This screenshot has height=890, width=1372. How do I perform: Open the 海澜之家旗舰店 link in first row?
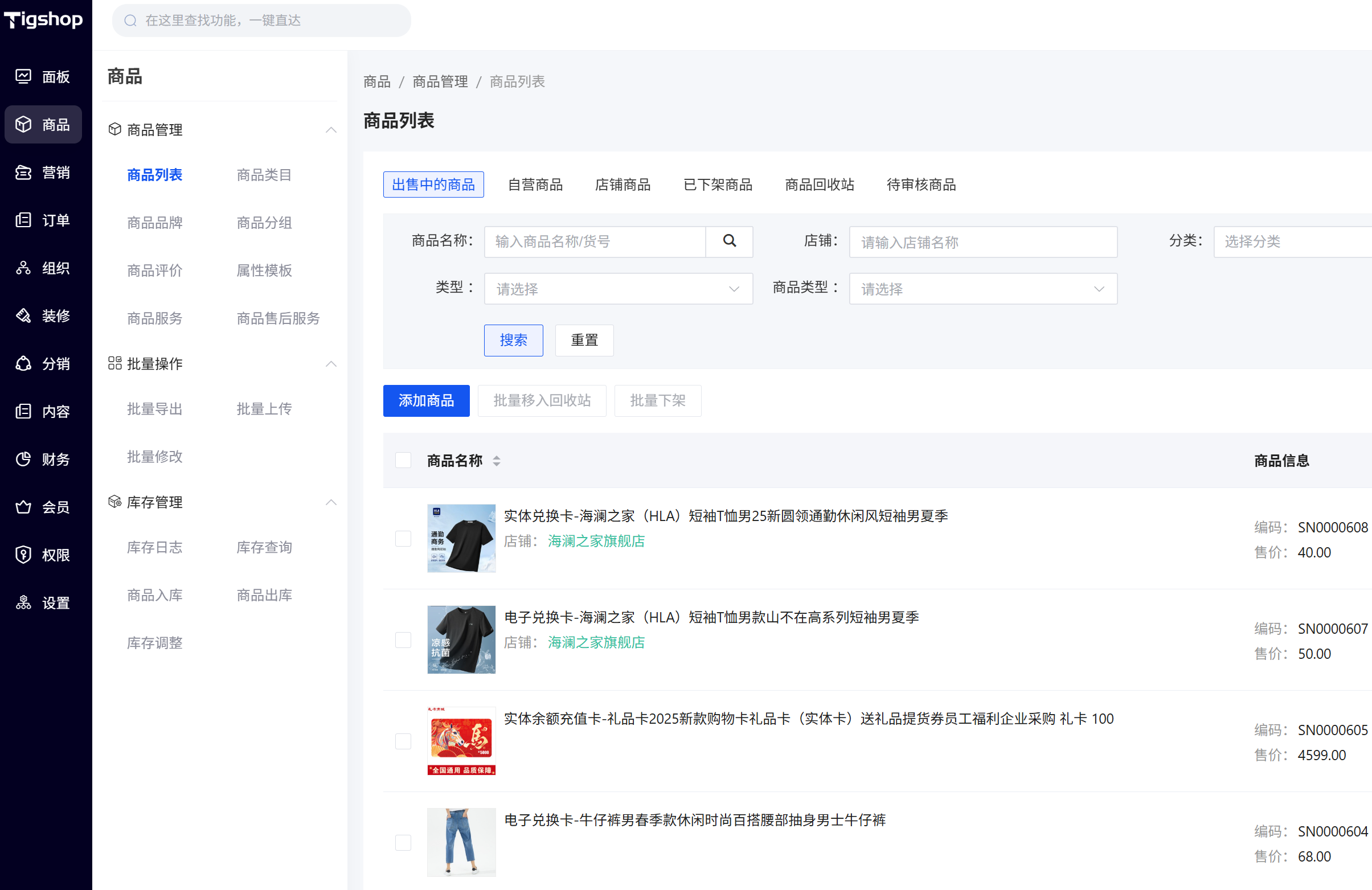[596, 542]
